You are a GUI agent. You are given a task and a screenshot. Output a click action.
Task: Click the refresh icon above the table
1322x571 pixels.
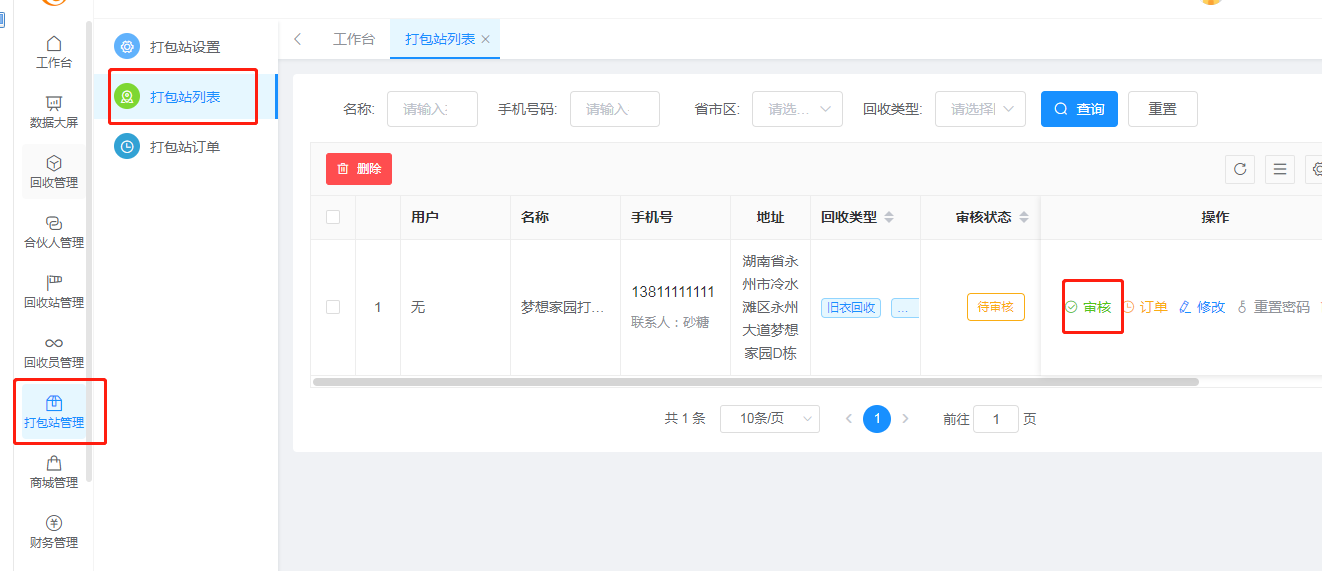pos(1240,169)
